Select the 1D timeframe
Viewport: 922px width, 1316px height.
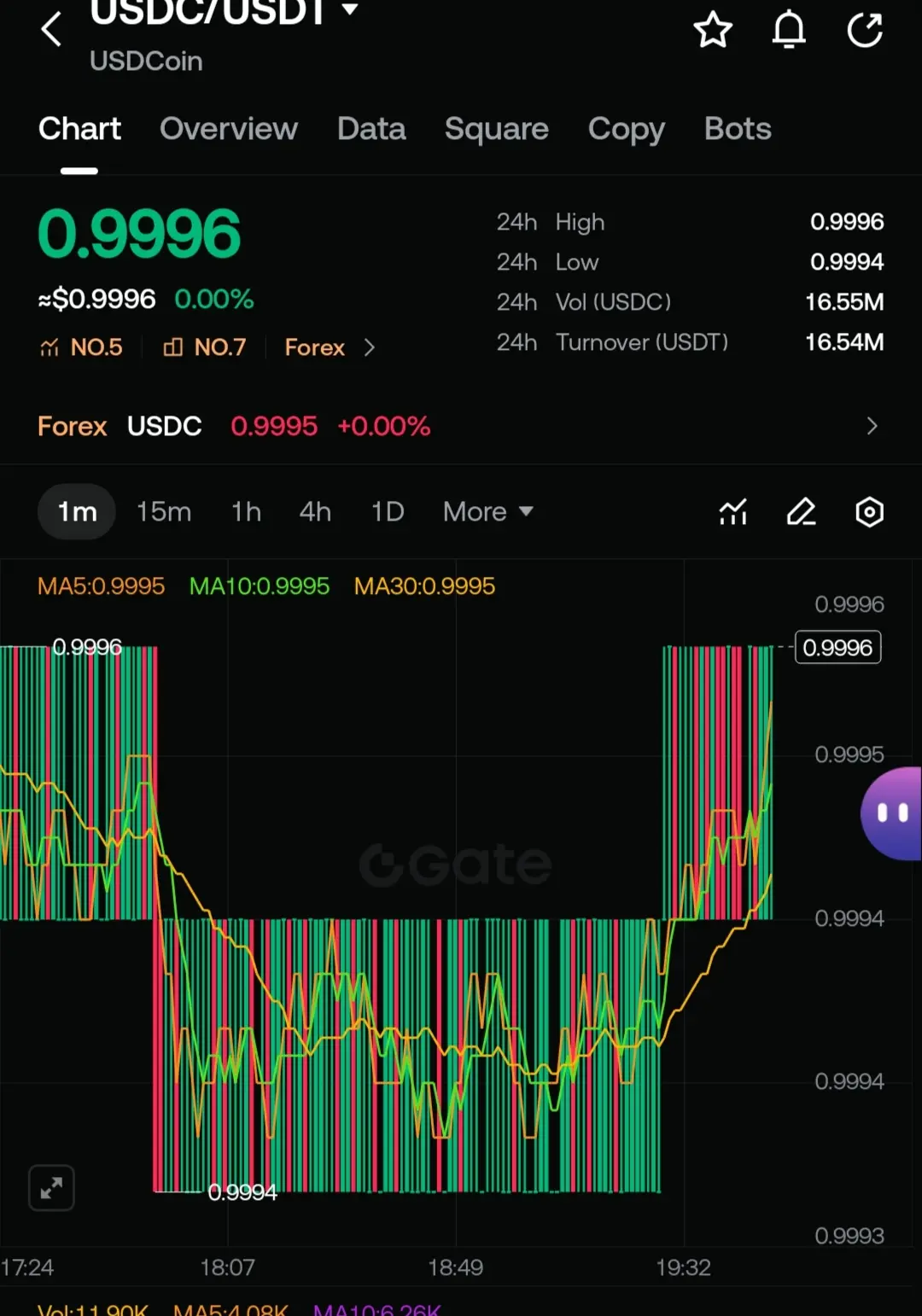[388, 512]
